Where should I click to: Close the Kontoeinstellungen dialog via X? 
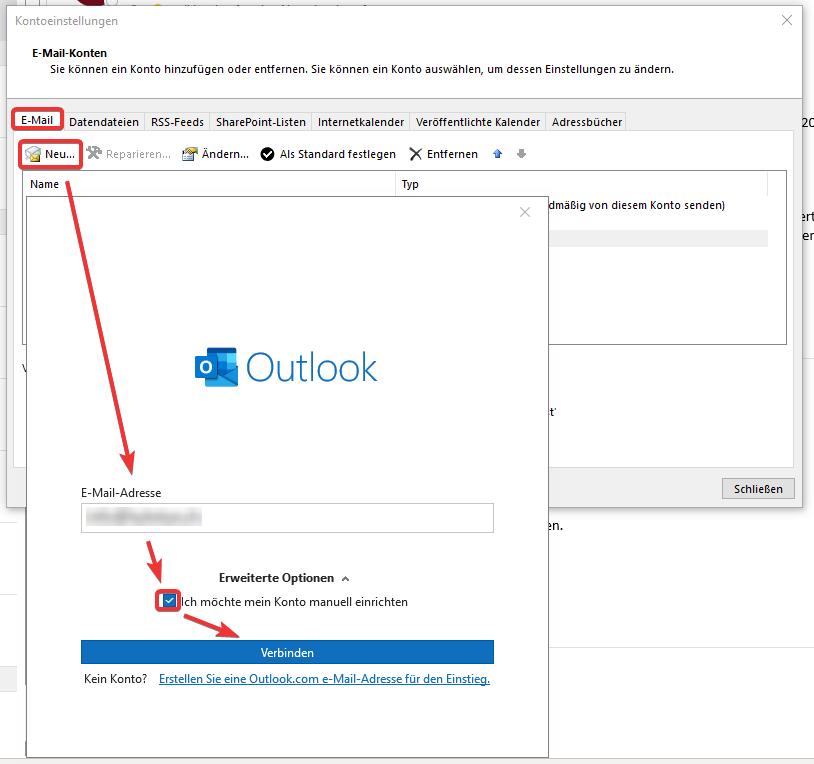coord(787,20)
